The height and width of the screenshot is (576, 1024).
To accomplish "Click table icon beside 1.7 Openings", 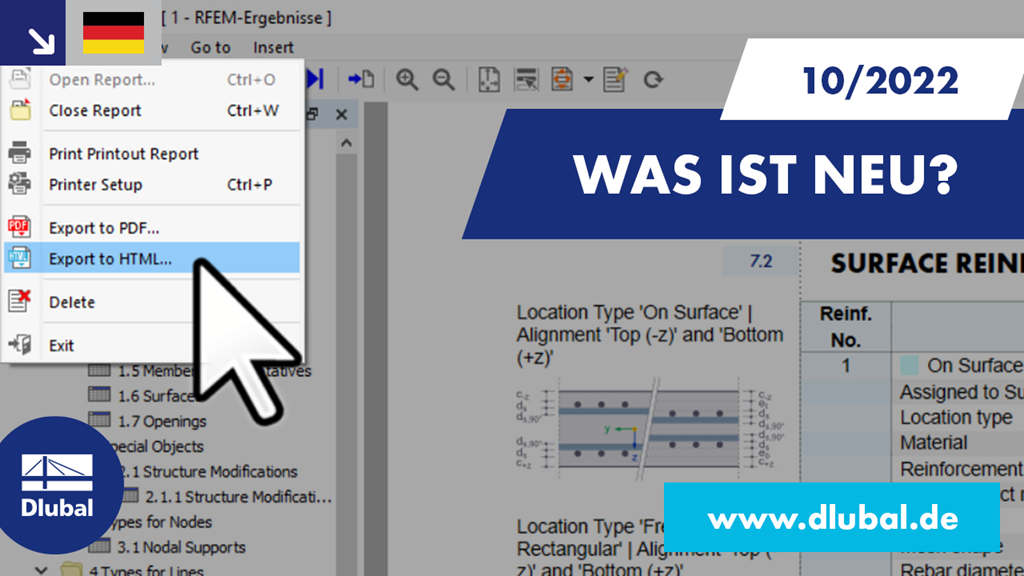I will tap(99, 420).
